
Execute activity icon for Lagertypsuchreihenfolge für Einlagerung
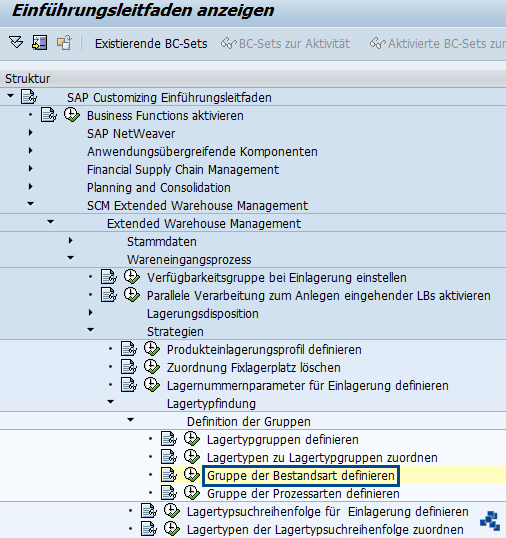172,511
